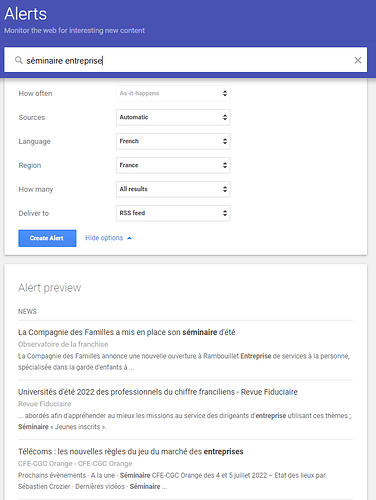The height and width of the screenshot is (500, 376).
Task: Focus the séminaire entreprise search field
Action: pos(185,60)
